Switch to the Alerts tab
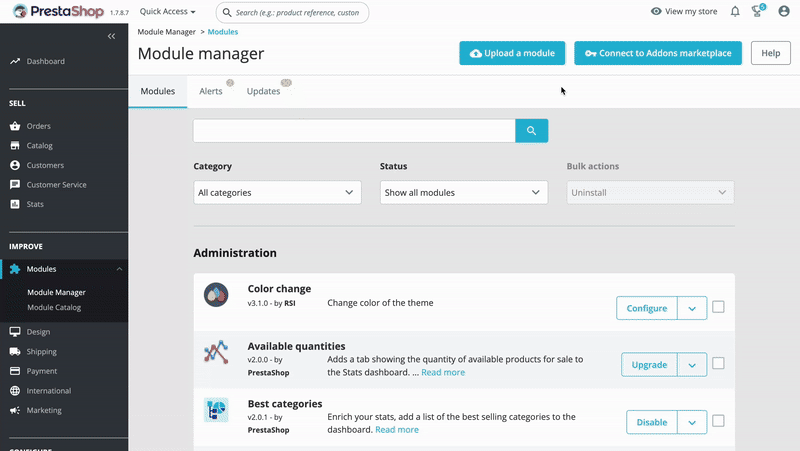The image size is (800, 451). point(211,91)
